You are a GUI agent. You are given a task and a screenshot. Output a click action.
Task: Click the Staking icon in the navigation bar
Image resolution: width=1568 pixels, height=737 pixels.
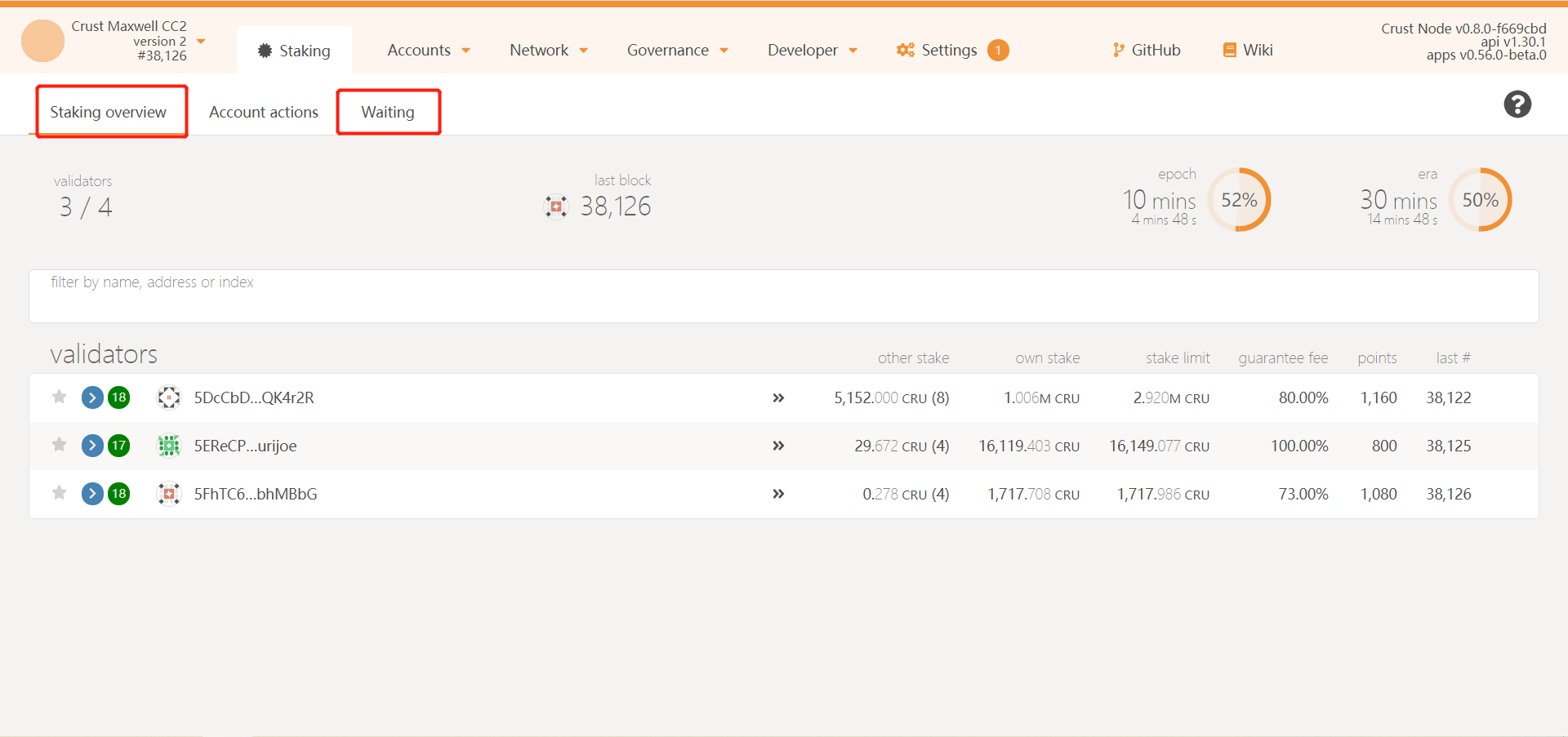(263, 50)
